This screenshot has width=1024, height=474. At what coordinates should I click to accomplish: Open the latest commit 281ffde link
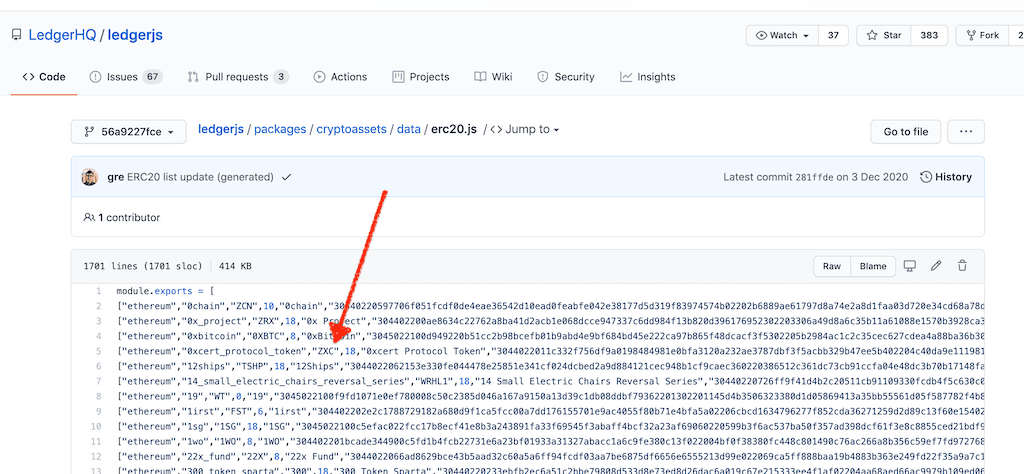(814, 177)
